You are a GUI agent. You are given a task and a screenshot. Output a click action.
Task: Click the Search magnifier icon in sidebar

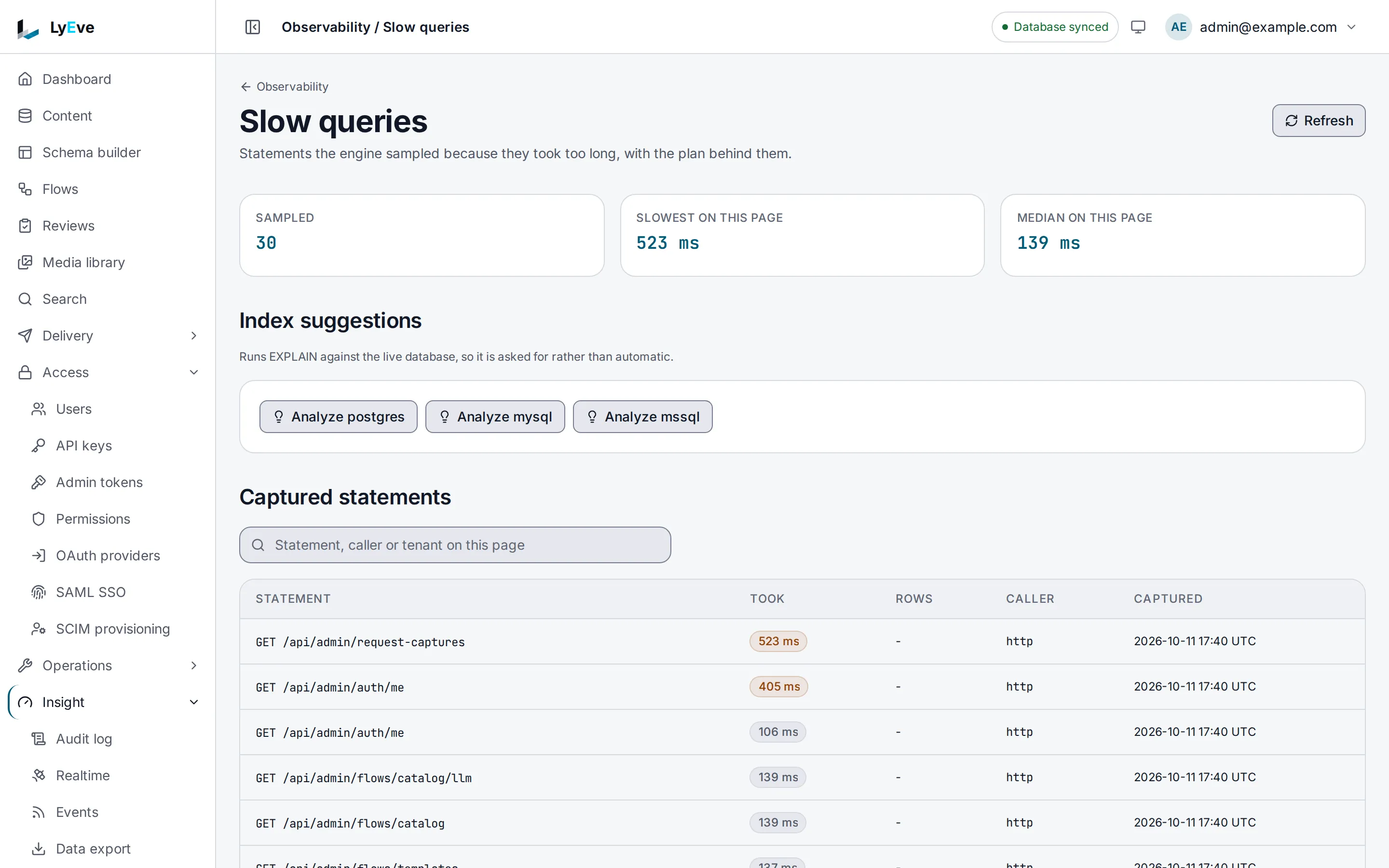(25, 299)
